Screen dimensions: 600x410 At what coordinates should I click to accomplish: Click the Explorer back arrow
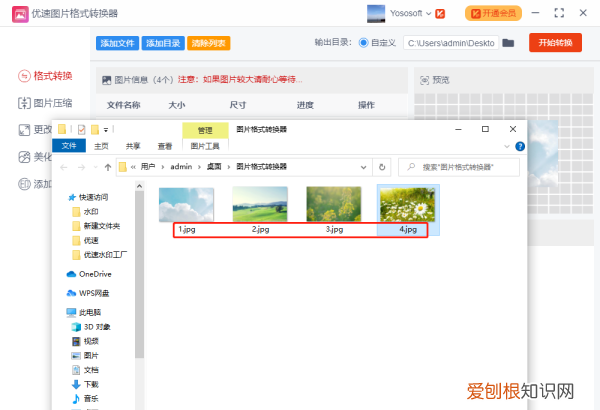64,167
